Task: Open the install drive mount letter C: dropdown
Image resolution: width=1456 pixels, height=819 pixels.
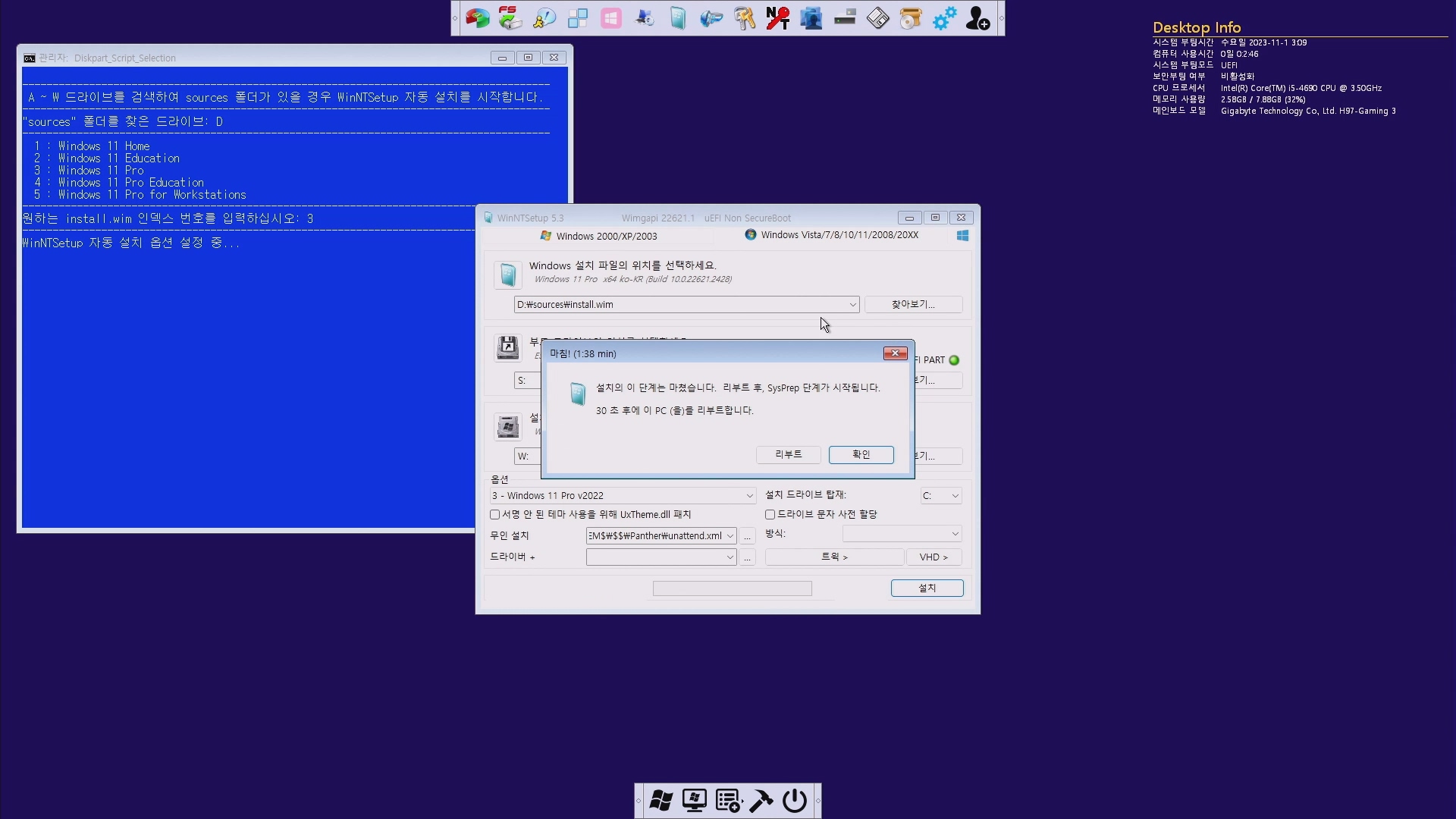Action: pos(940,496)
